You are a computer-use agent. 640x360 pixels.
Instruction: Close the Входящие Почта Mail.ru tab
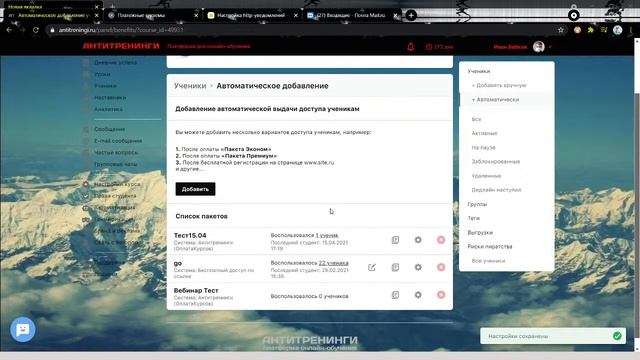[x=396, y=16]
